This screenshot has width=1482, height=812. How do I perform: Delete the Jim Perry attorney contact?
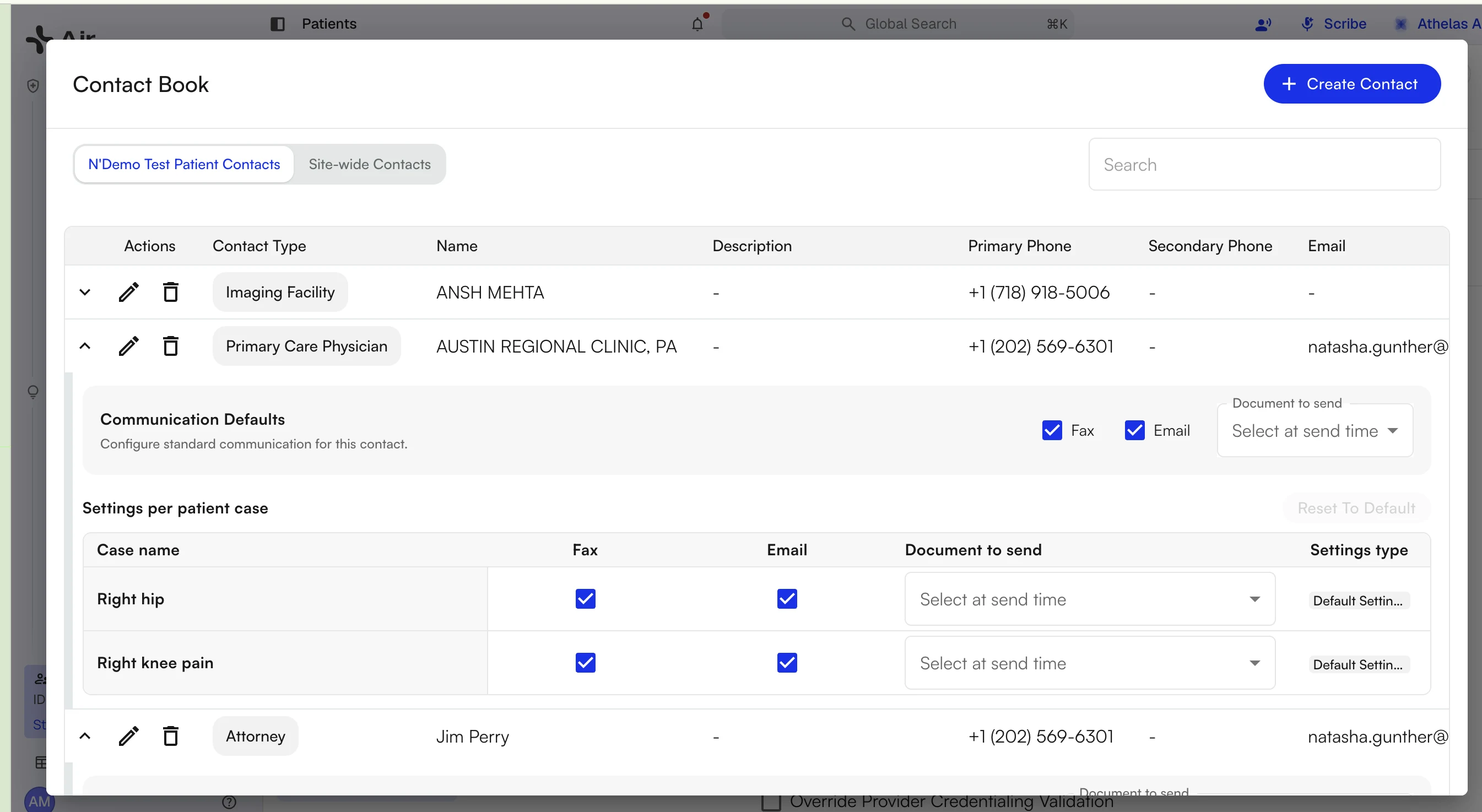170,736
